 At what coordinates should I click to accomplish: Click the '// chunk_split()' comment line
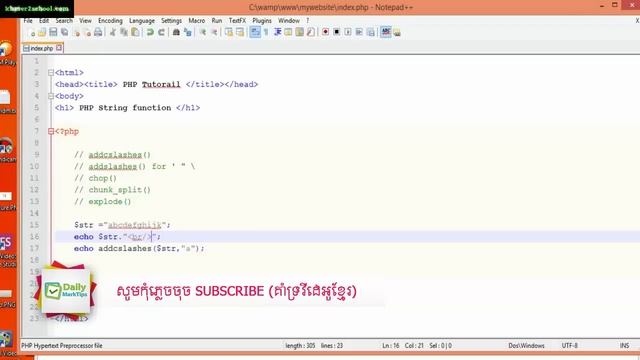(113, 190)
